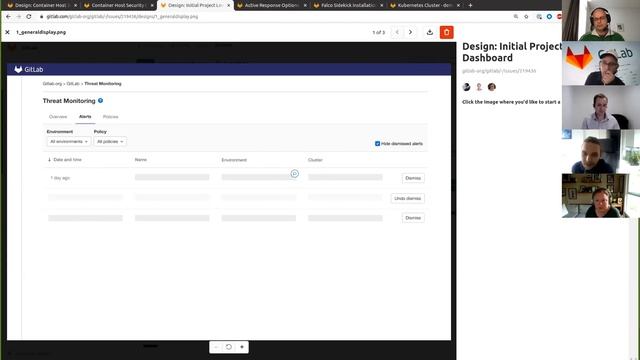The image size is (640, 360).
Task: Close the Kubernetes Cluster tab
Action: pyautogui.click(x=458, y=5)
